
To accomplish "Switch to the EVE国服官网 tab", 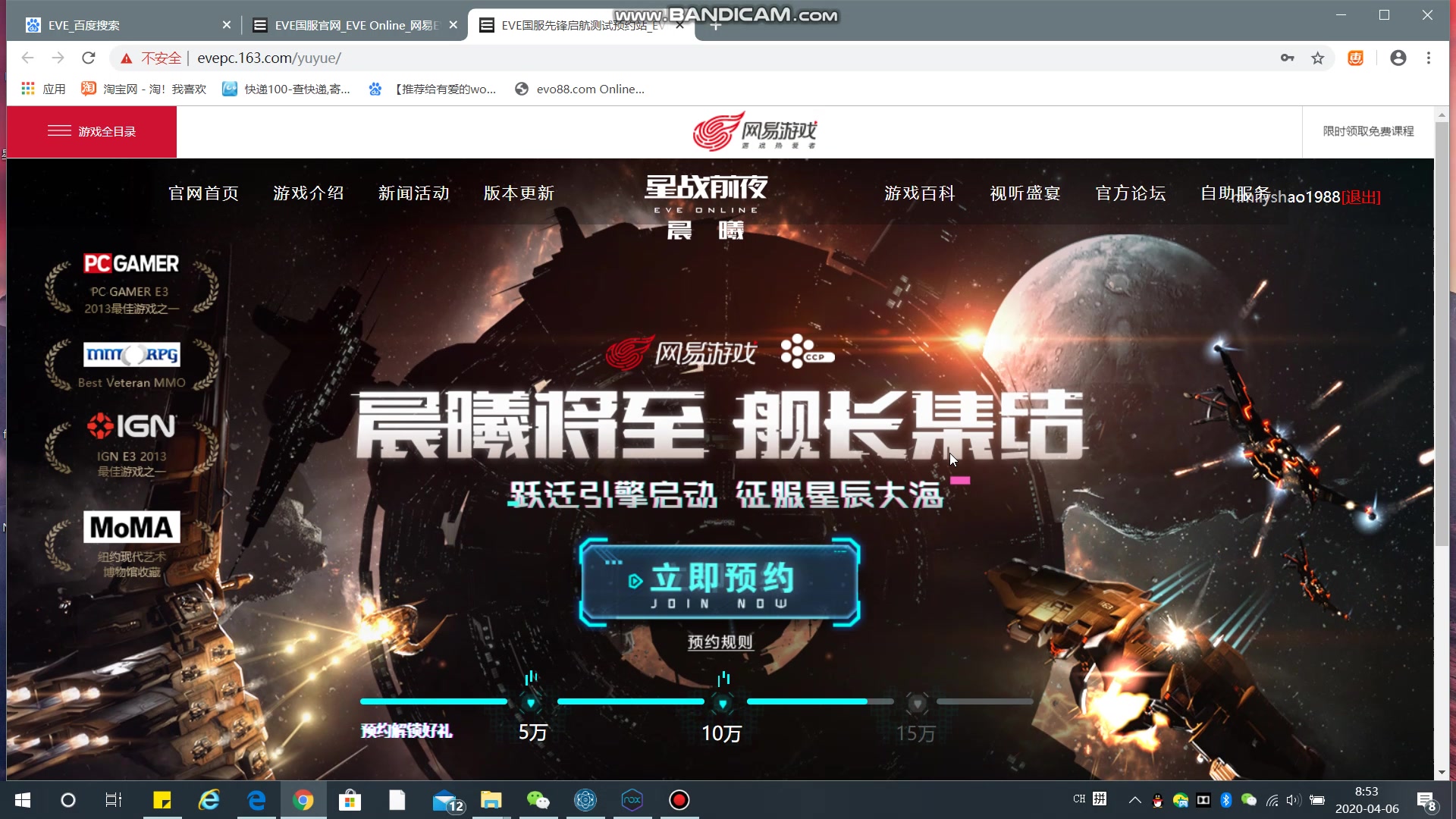I will coord(353,26).
